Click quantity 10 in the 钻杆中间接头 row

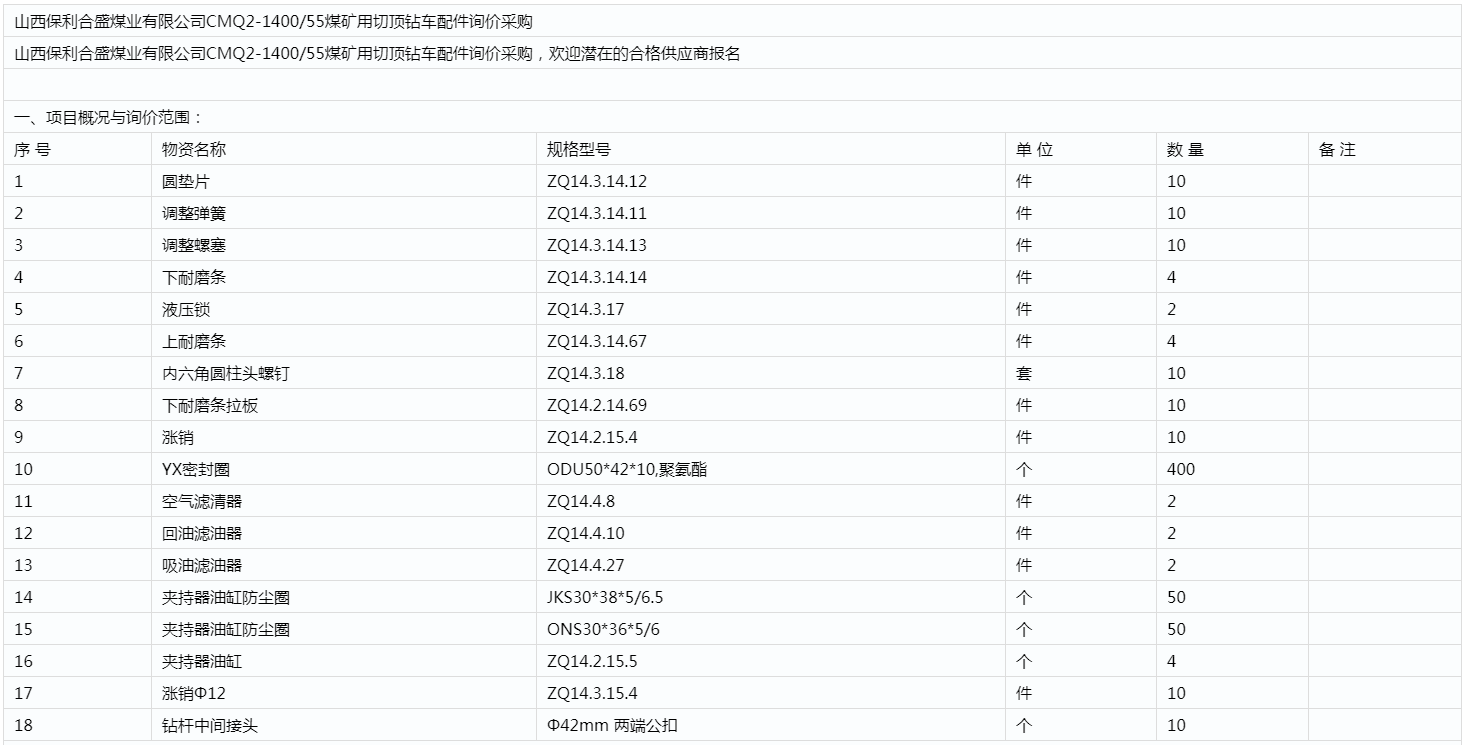pos(1176,726)
